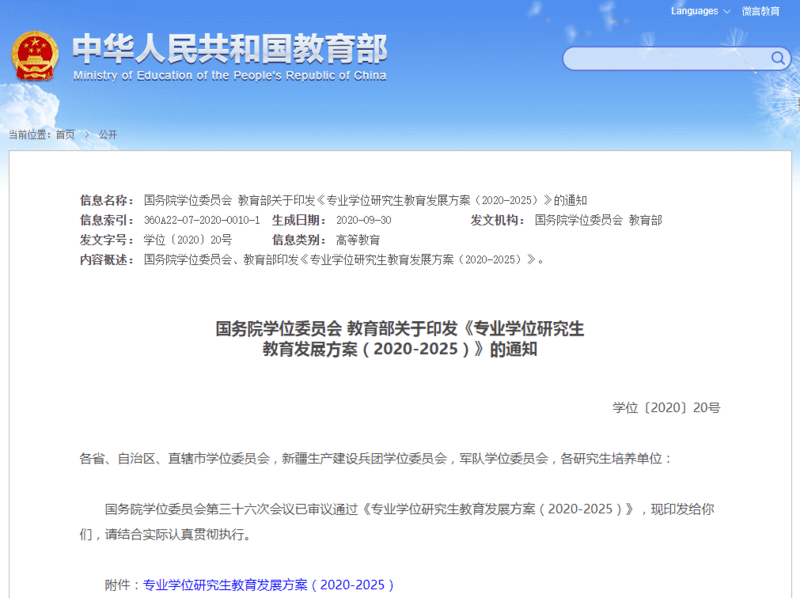The image size is (800, 598).
Task: Open the 公开 breadcrumb section
Action: pos(107,134)
